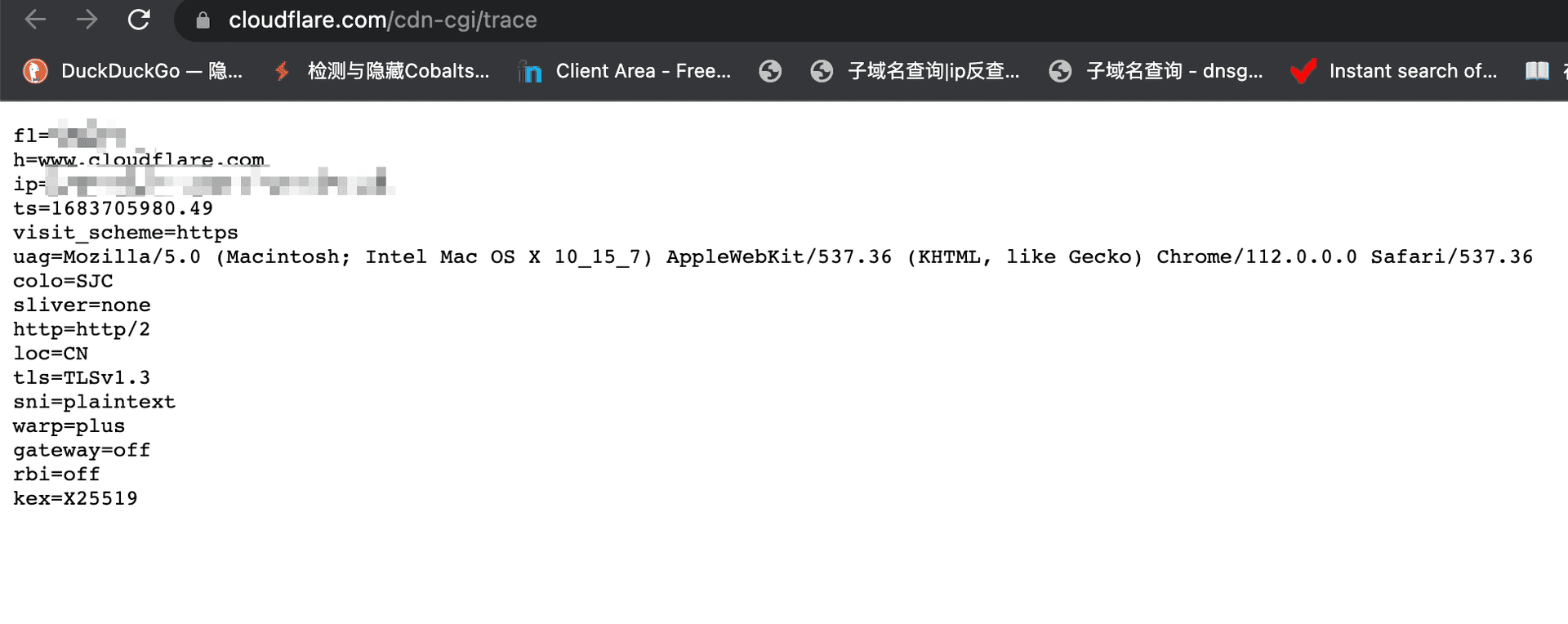Open the DuckDuckGo bookmark
Screen dimensions: 1568x624
133,72
